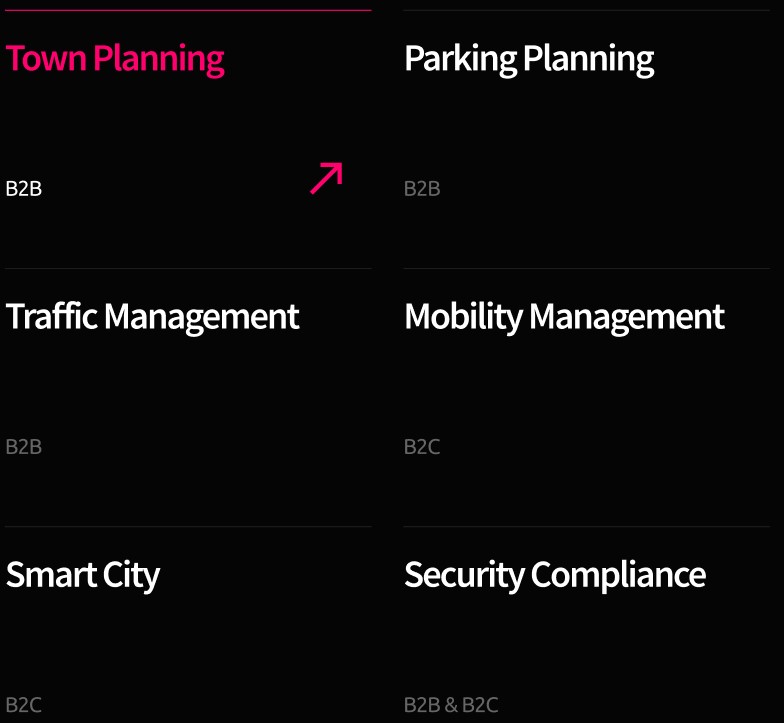Click the divider line above Mobility Management
This screenshot has width=784, height=723.
coord(586,268)
